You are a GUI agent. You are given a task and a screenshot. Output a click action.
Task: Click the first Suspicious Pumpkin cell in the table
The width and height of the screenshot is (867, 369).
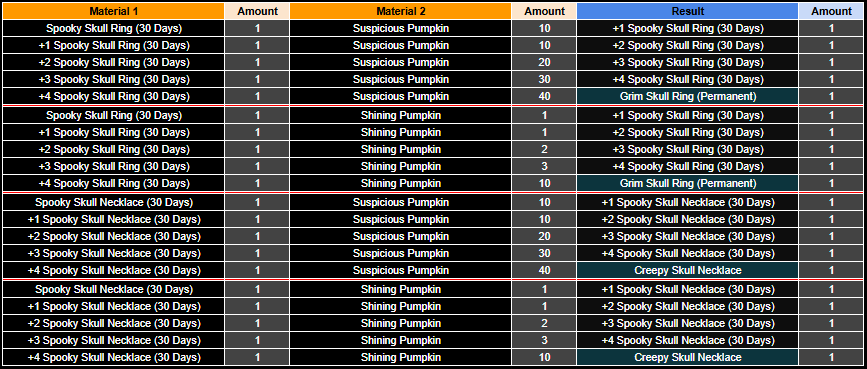(400, 28)
